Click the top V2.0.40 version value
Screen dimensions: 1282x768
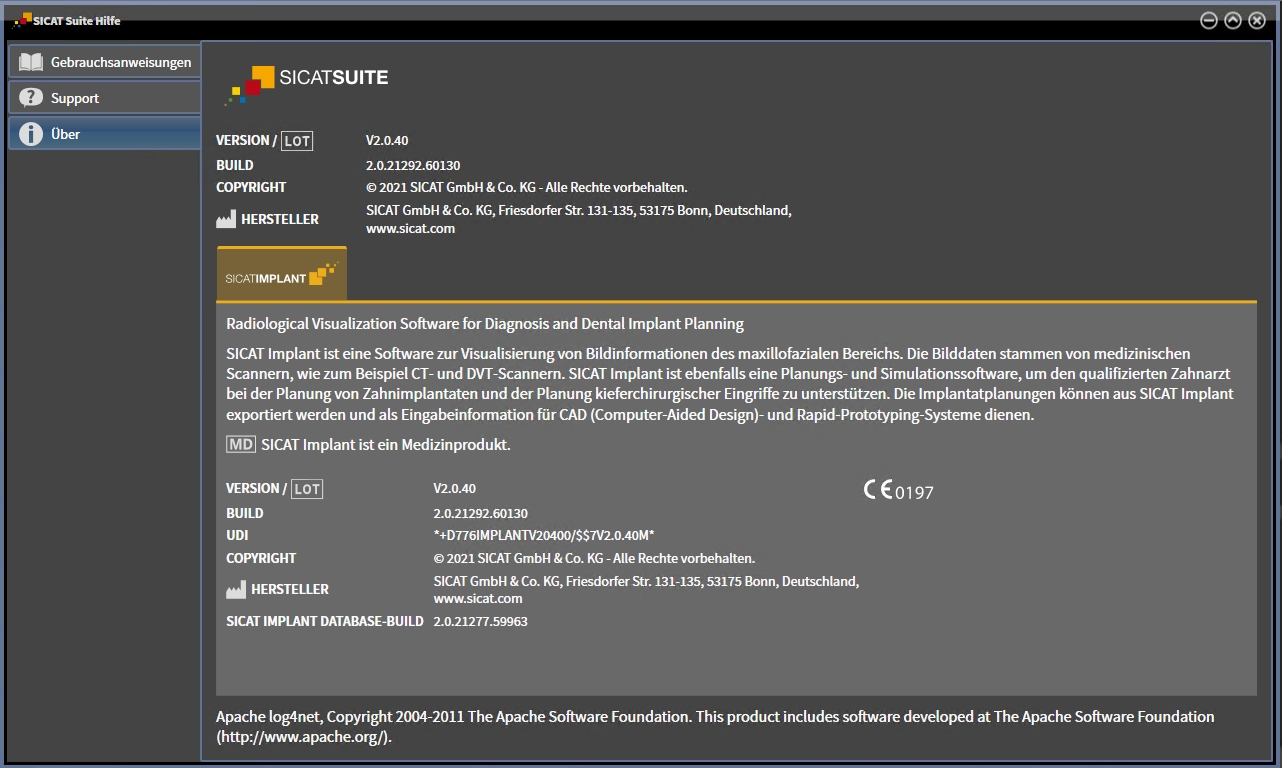[x=387, y=140]
